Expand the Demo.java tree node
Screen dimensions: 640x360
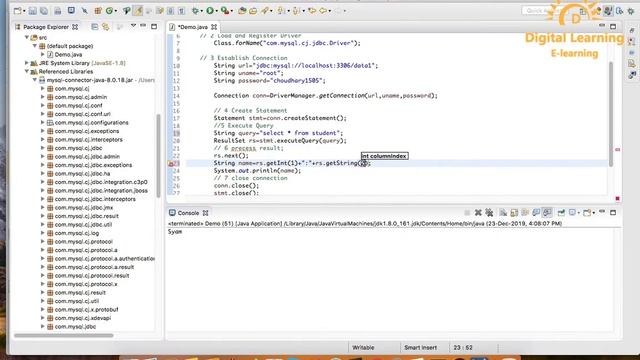pyautogui.click(x=43, y=54)
